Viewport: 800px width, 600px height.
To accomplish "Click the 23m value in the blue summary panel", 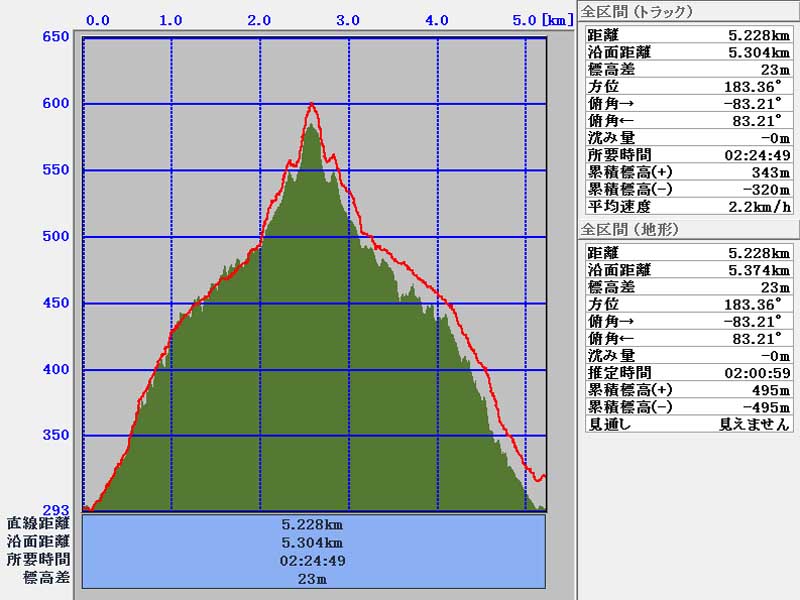I will 313,578.
